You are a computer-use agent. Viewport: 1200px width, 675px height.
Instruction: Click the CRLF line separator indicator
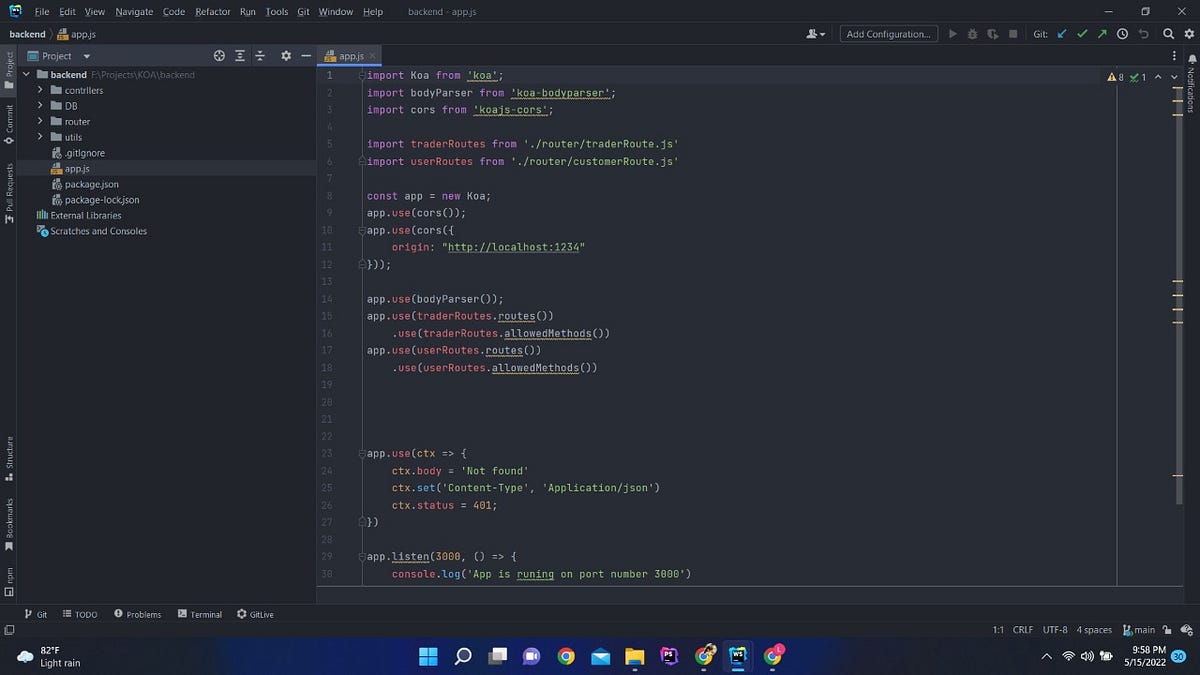click(1022, 629)
